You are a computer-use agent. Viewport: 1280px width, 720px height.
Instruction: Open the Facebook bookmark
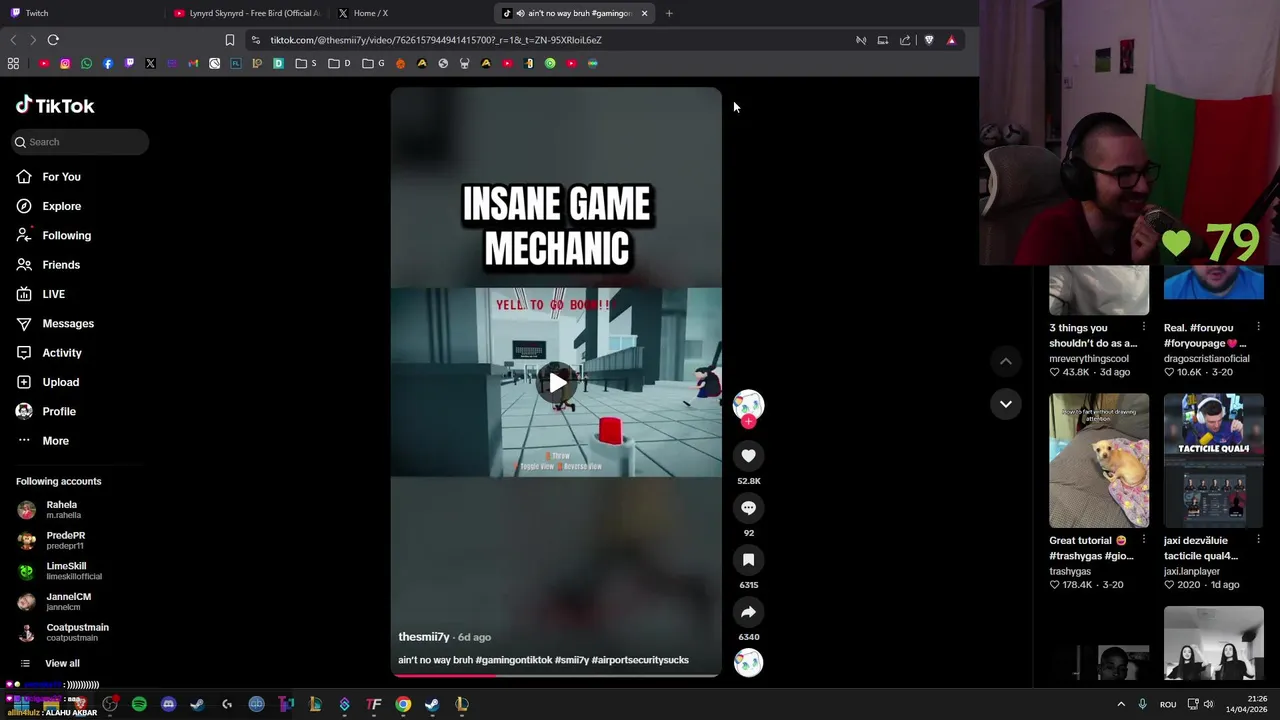click(108, 63)
